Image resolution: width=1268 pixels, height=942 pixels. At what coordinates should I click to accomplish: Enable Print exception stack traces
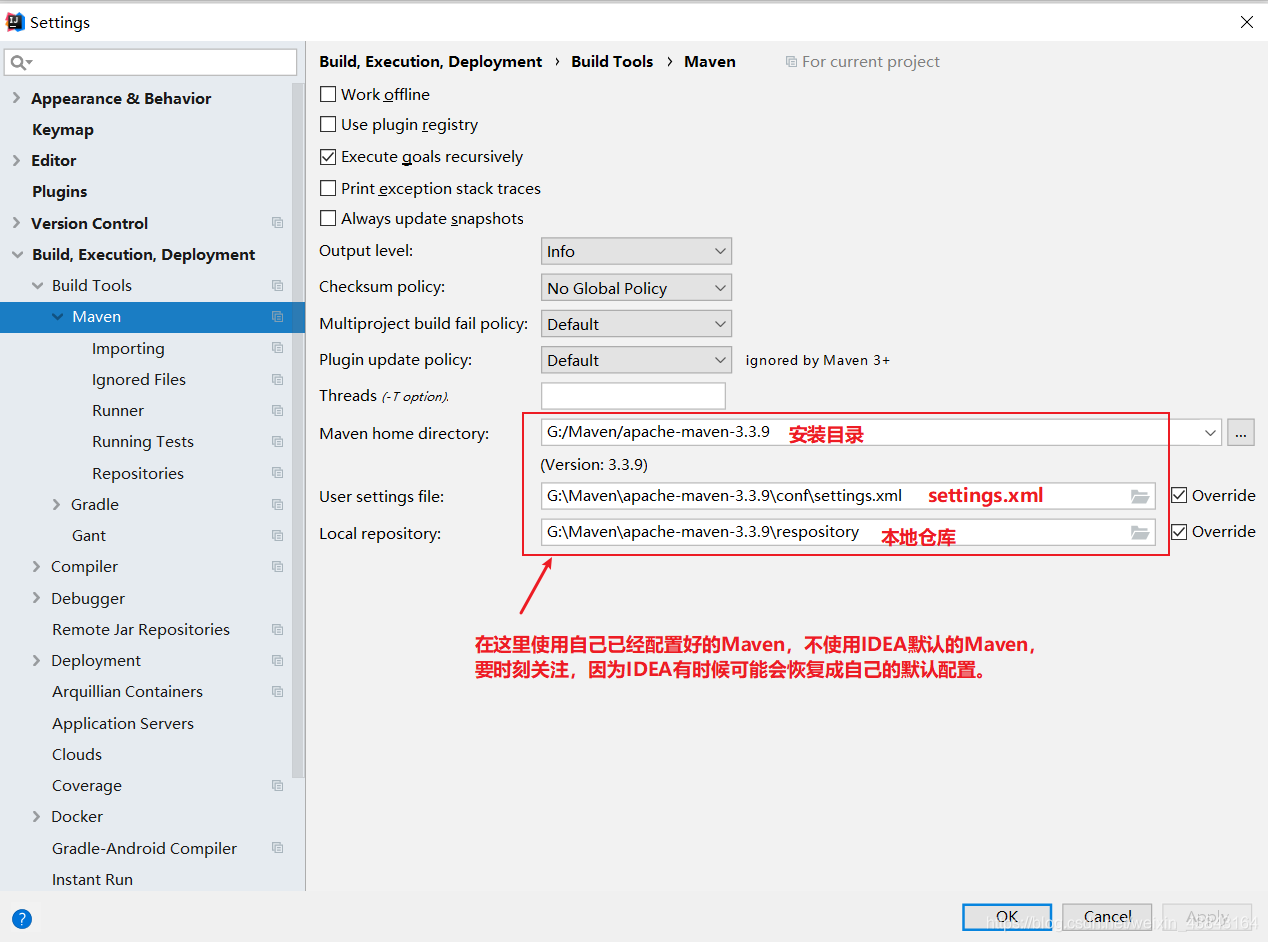coord(327,188)
